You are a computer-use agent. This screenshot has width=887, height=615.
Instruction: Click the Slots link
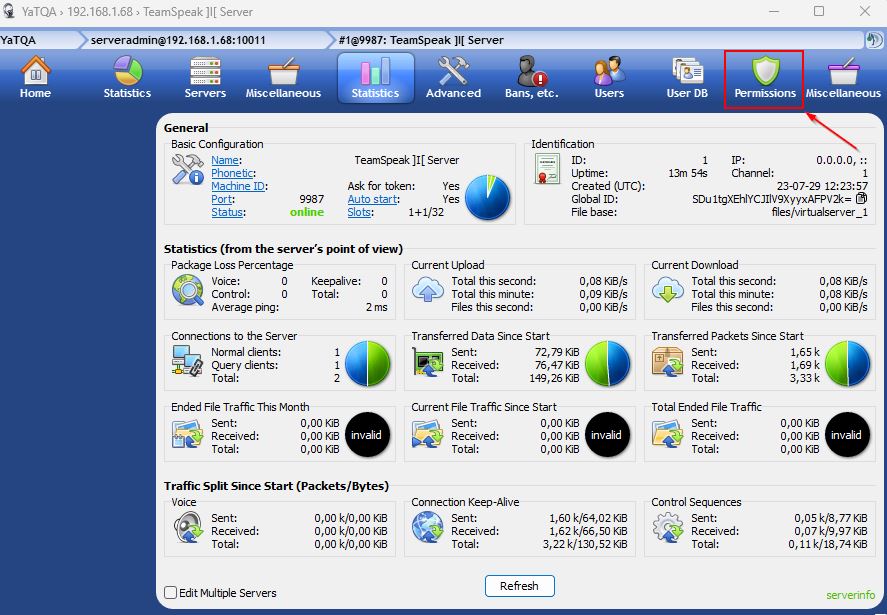click(x=360, y=212)
